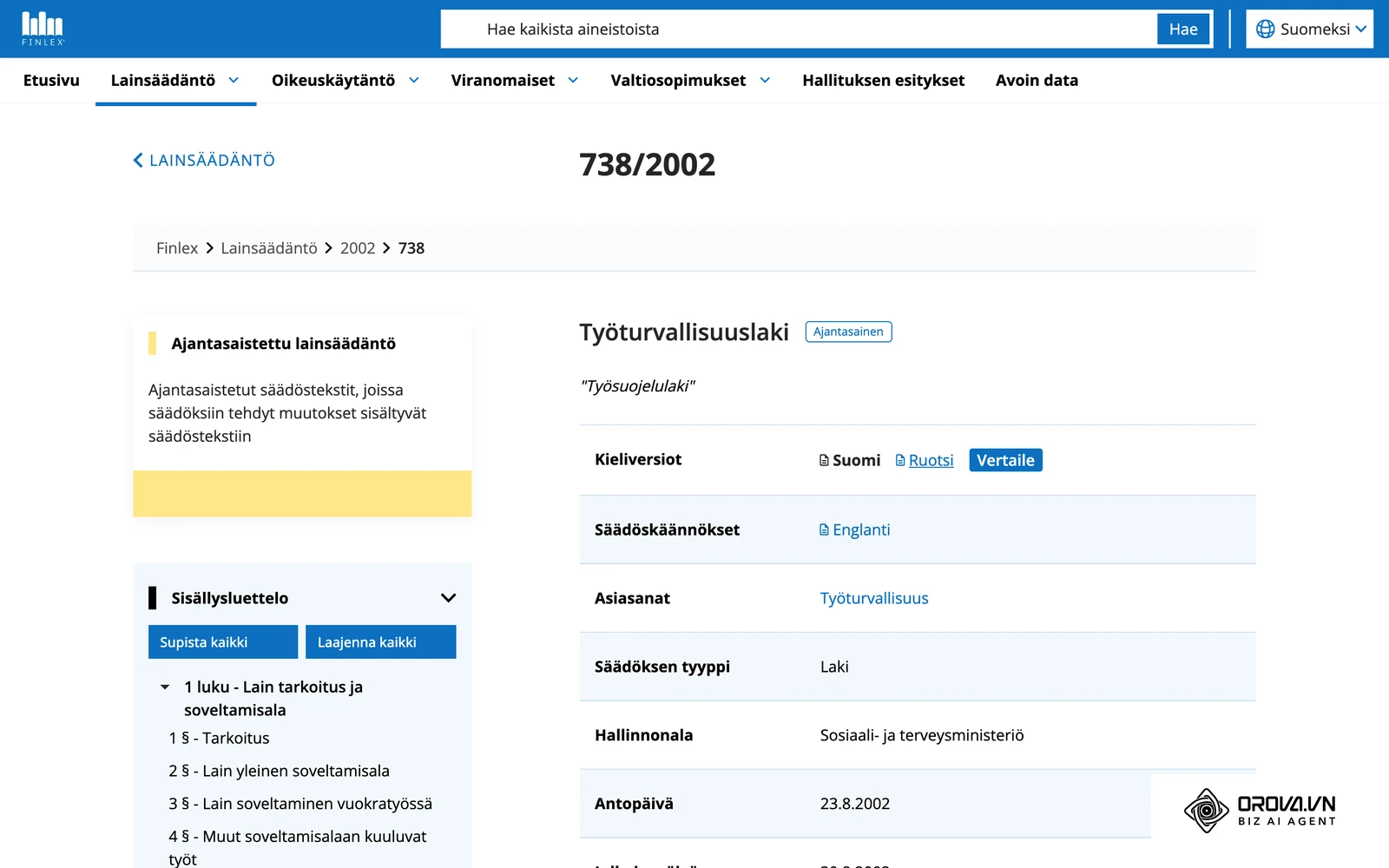Open 4 § - Muut soveltamisalaan kuuluvat työt
The height and width of the screenshot is (868, 1389).
(298, 847)
